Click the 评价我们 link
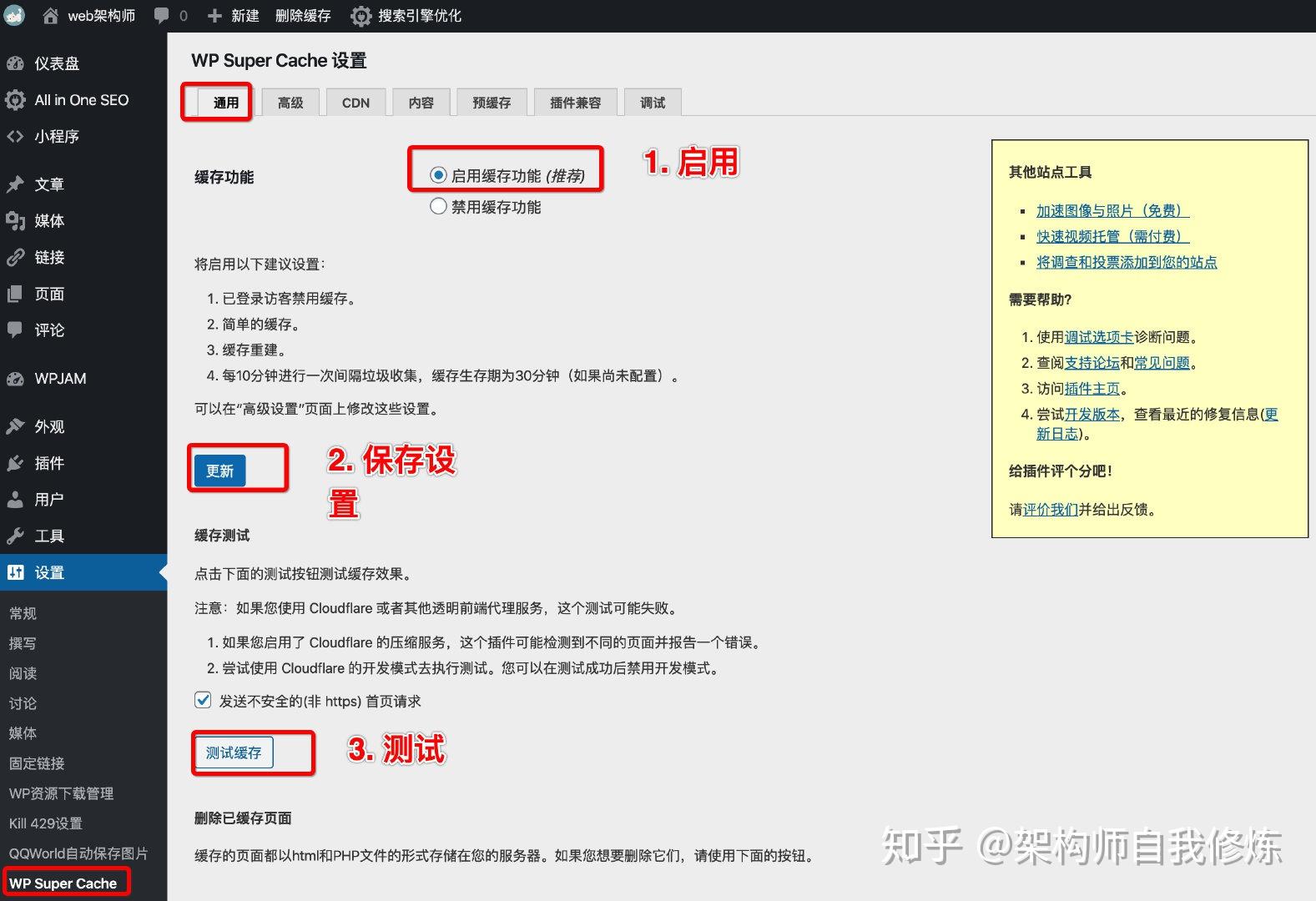The image size is (1316, 901). 1051,510
